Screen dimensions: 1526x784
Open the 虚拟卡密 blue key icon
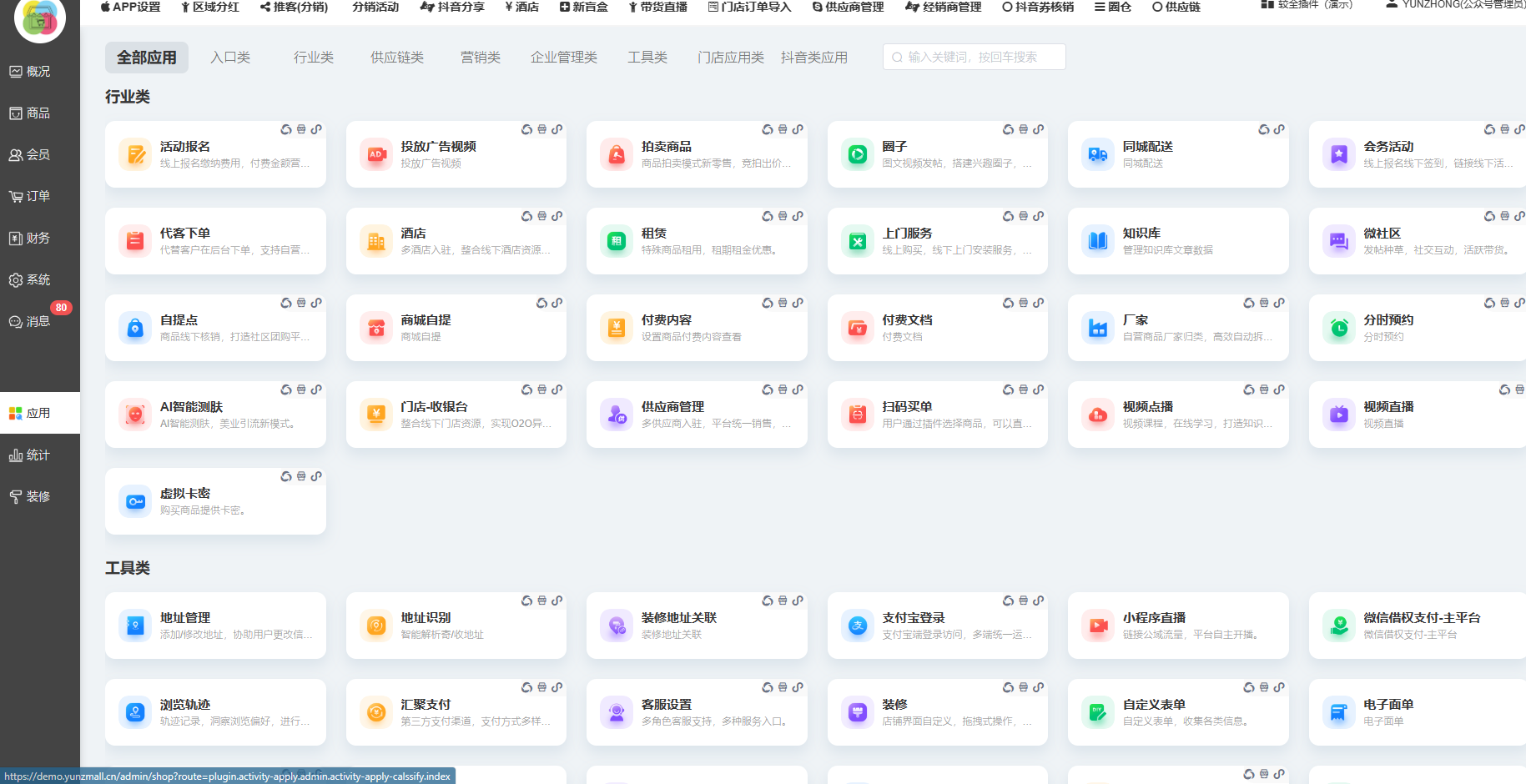(135, 501)
